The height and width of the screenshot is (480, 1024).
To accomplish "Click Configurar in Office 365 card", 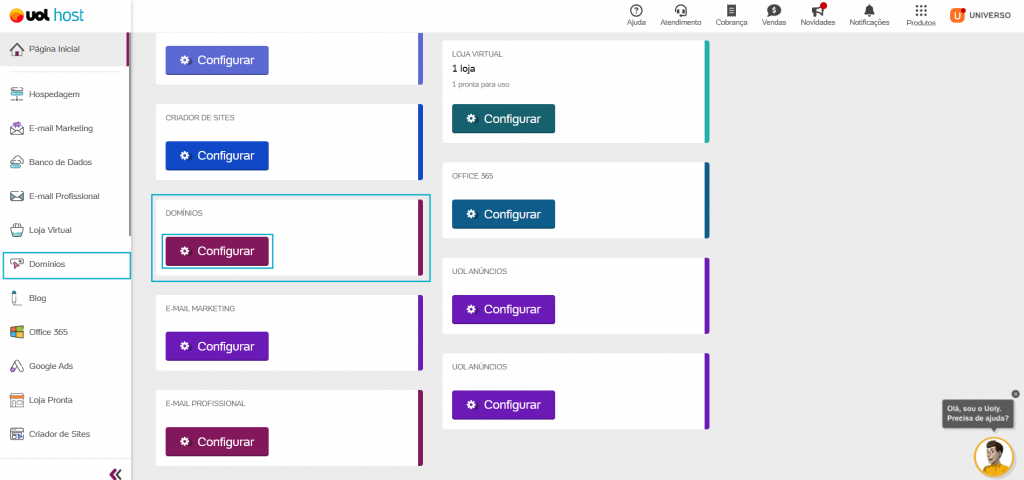I will tap(504, 214).
